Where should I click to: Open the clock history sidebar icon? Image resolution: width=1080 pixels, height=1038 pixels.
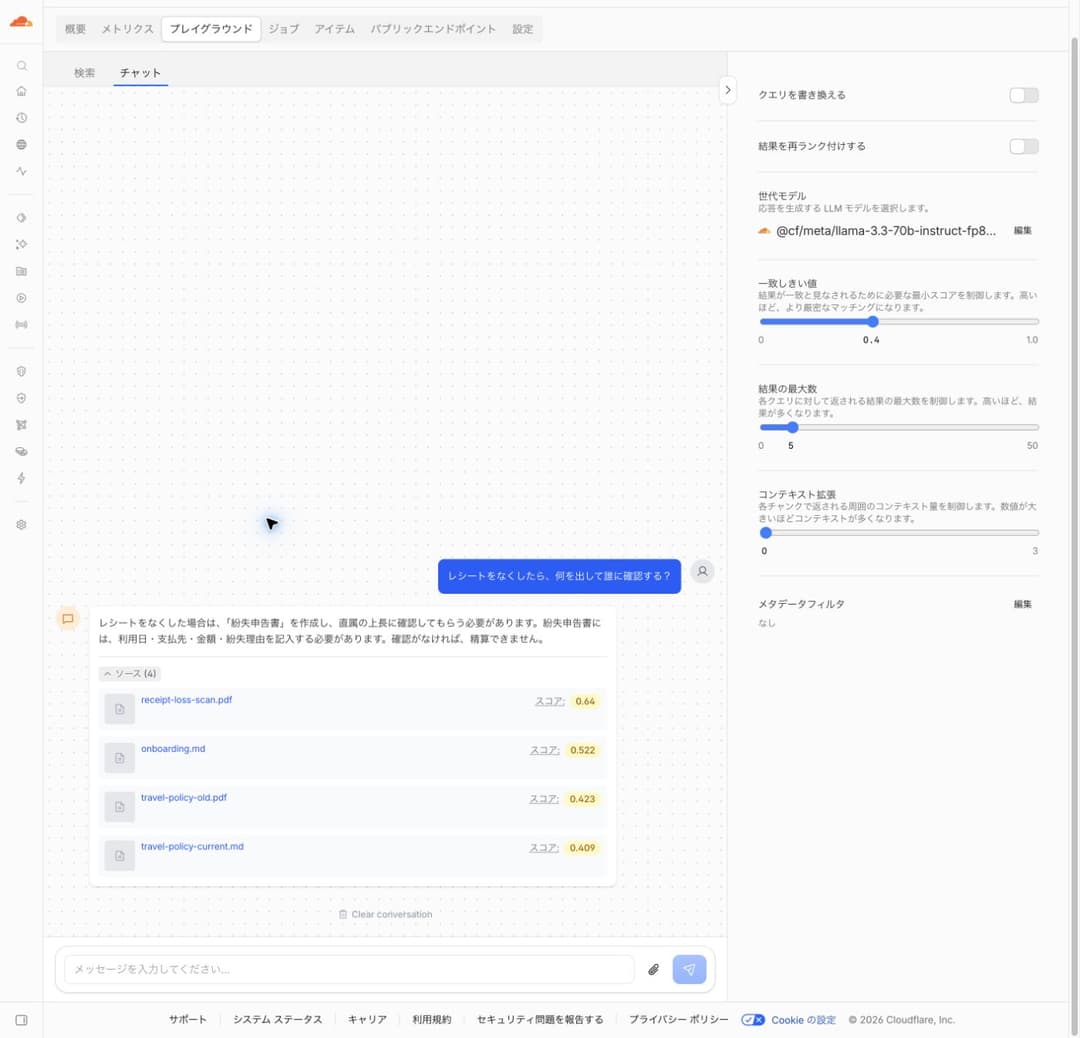pyautogui.click(x=21, y=118)
